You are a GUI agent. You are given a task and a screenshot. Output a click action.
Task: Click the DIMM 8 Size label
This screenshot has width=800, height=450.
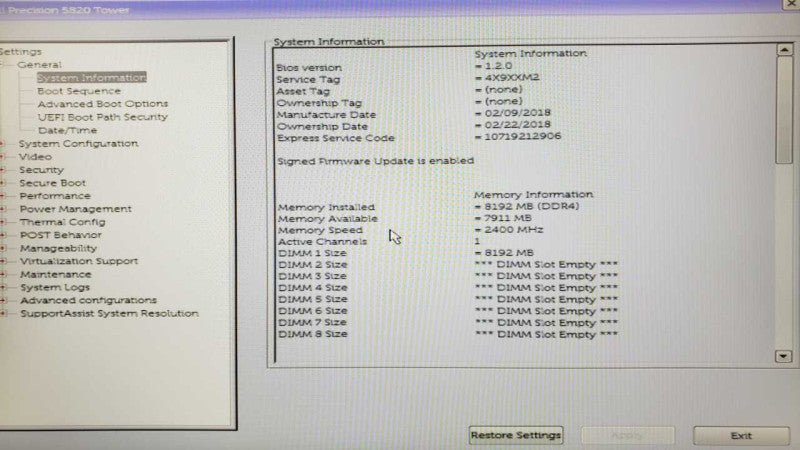click(x=313, y=334)
